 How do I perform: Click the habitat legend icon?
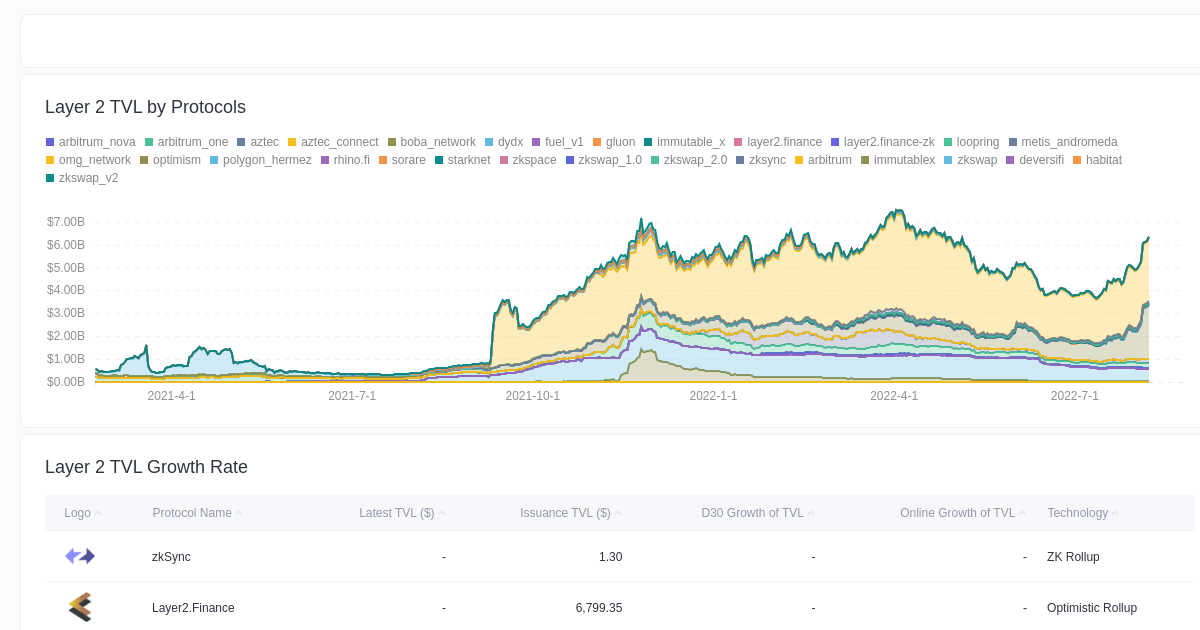(1075, 160)
